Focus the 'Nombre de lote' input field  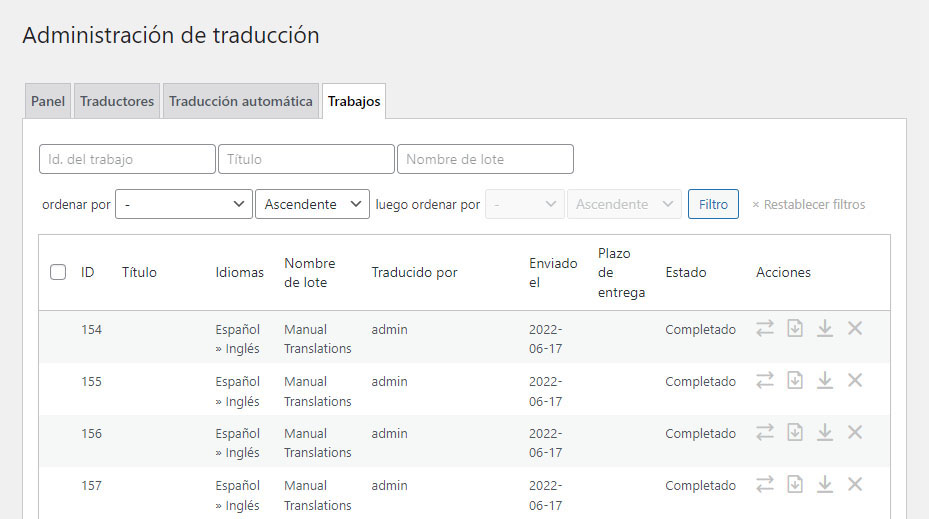coord(485,159)
